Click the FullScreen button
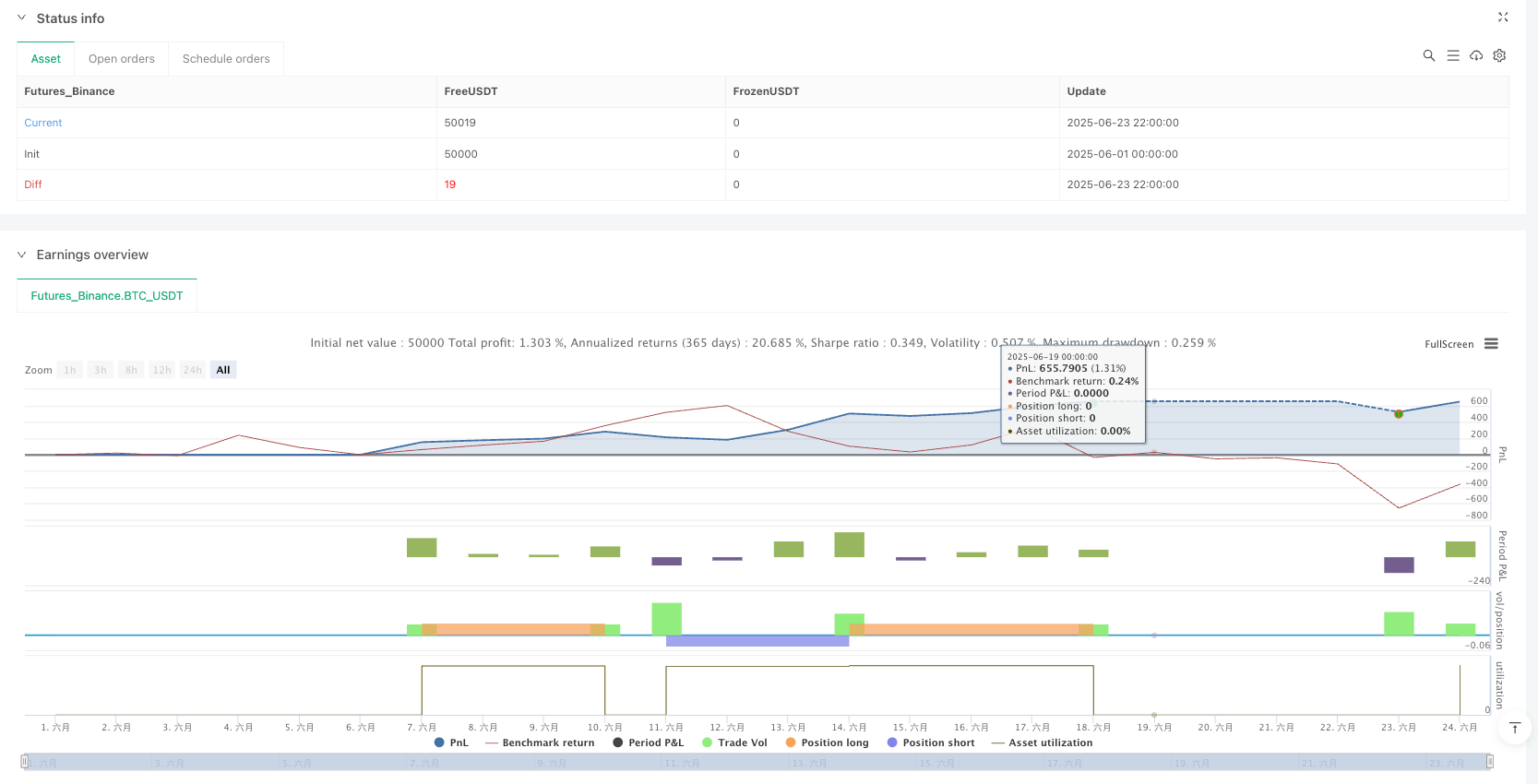The height and width of the screenshot is (784, 1538). point(1449,345)
